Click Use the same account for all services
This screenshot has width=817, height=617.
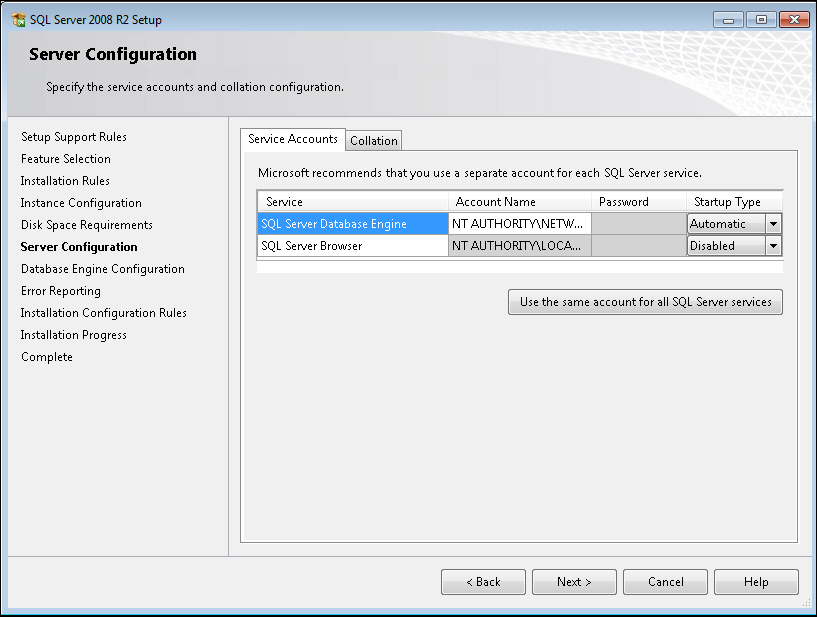[645, 302]
